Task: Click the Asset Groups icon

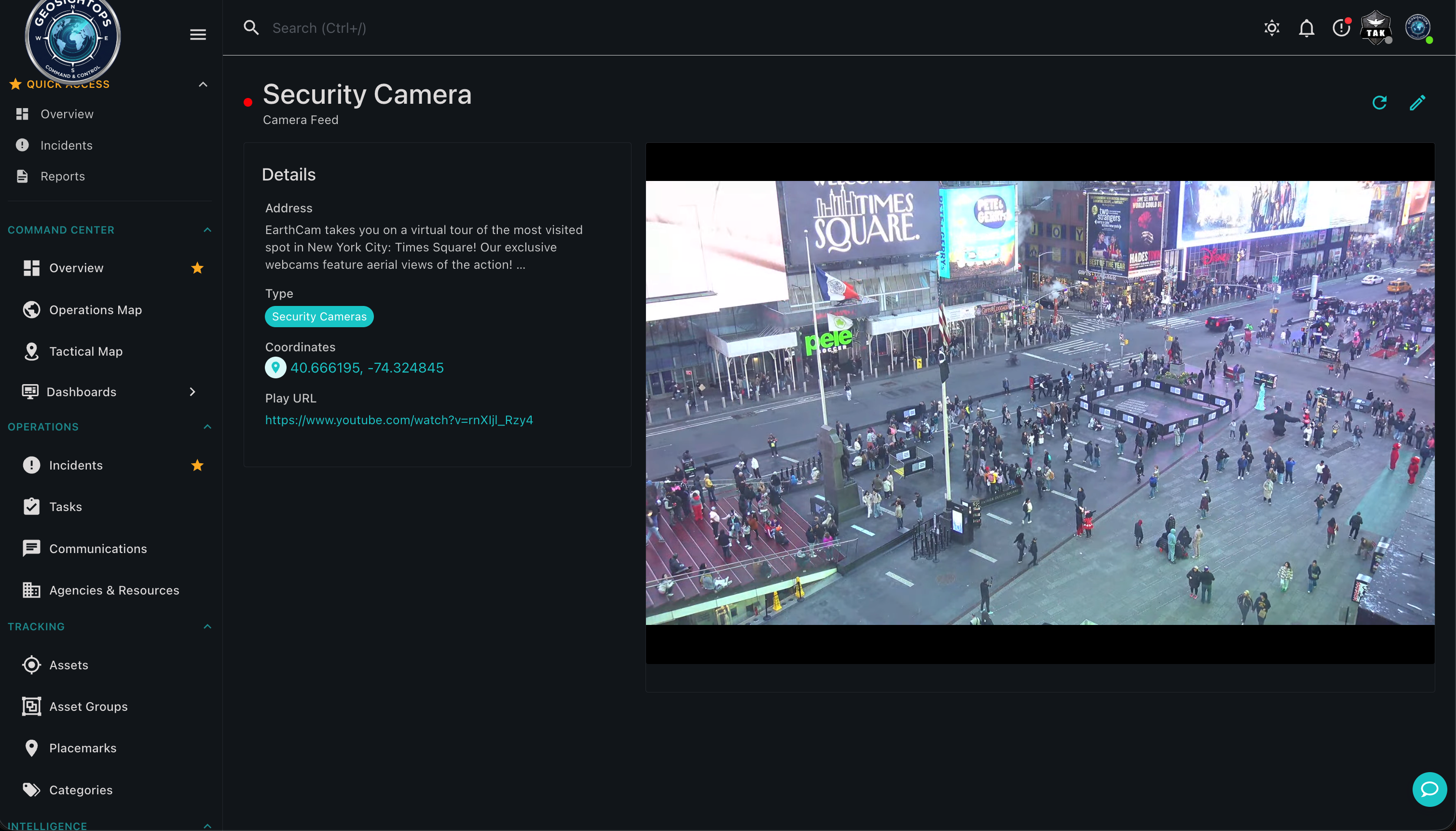Action: click(x=31, y=706)
